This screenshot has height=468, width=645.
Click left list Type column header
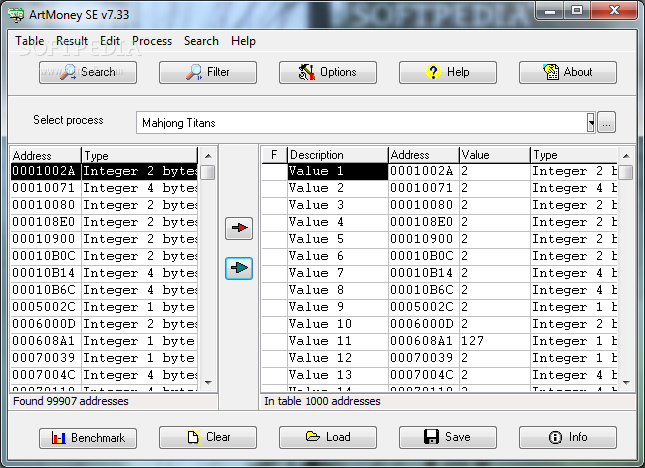[x=139, y=155]
